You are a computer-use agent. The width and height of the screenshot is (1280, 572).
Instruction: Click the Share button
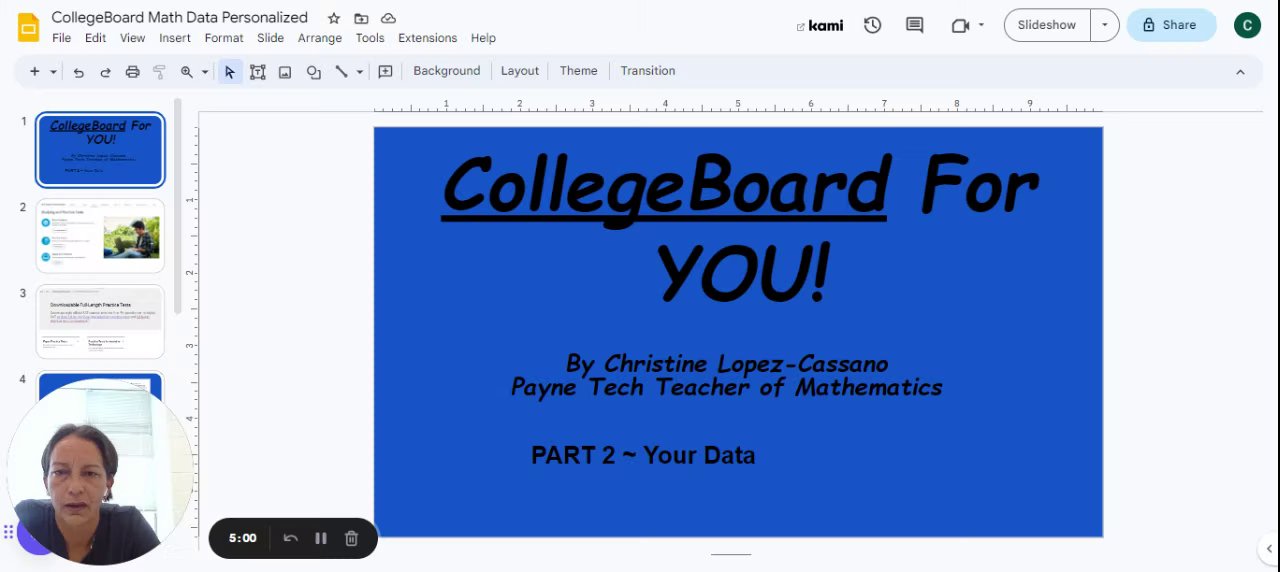click(x=1171, y=25)
